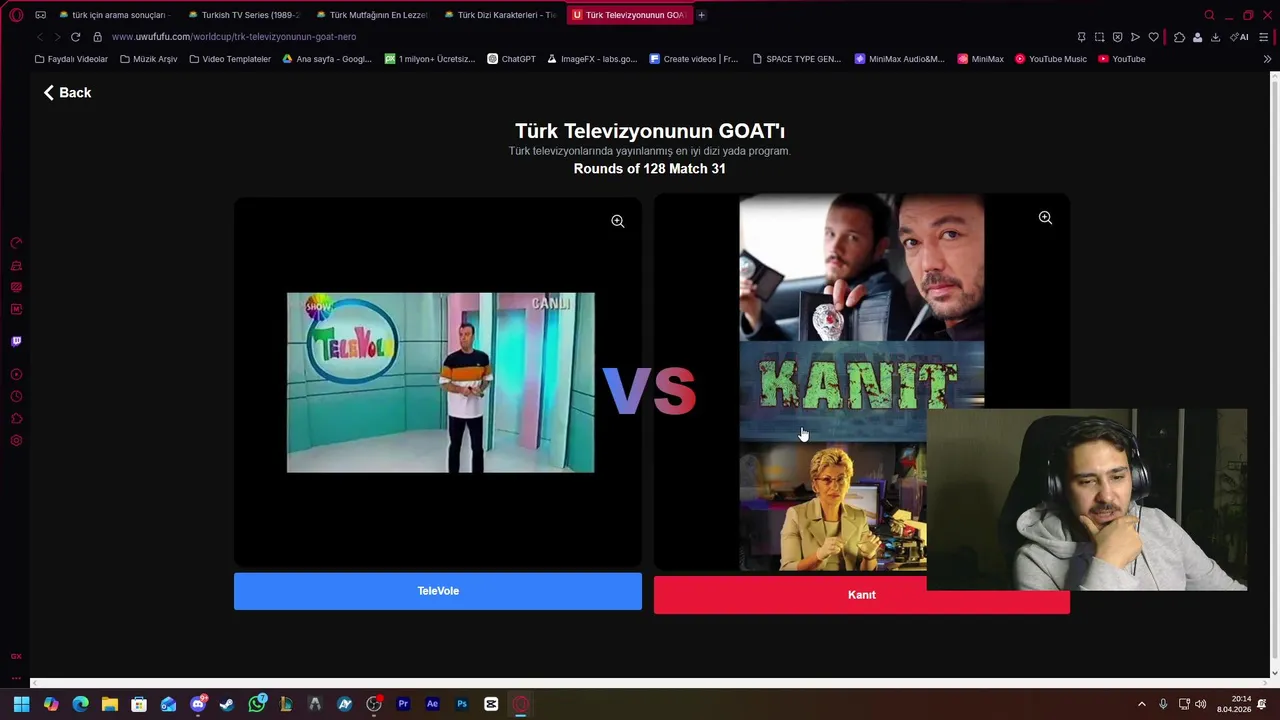Open the YouTube bookmark
1280x720 pixels.
click(1122, 59)
